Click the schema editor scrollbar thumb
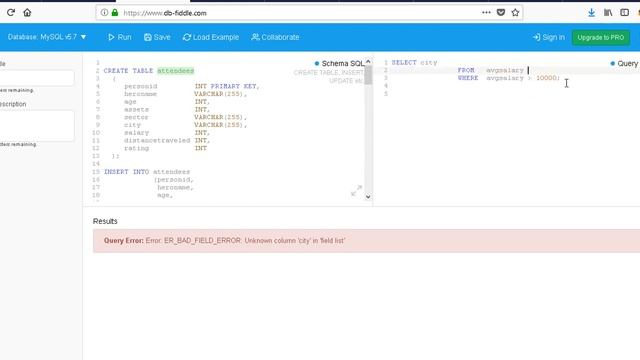The height and width of the screenshot is (360, 640). click(368, 75)
